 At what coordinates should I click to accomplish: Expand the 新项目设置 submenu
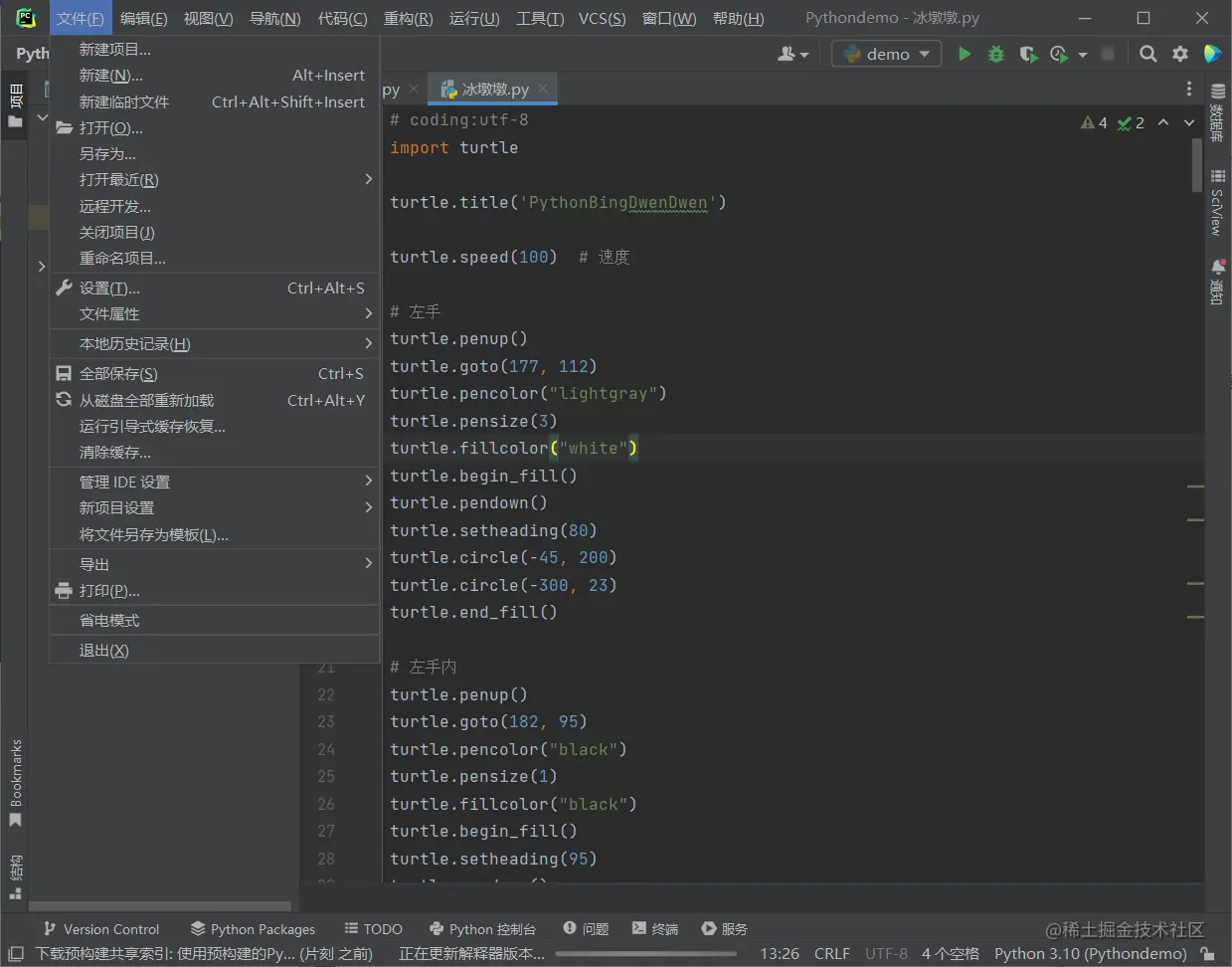click(368, 507)
